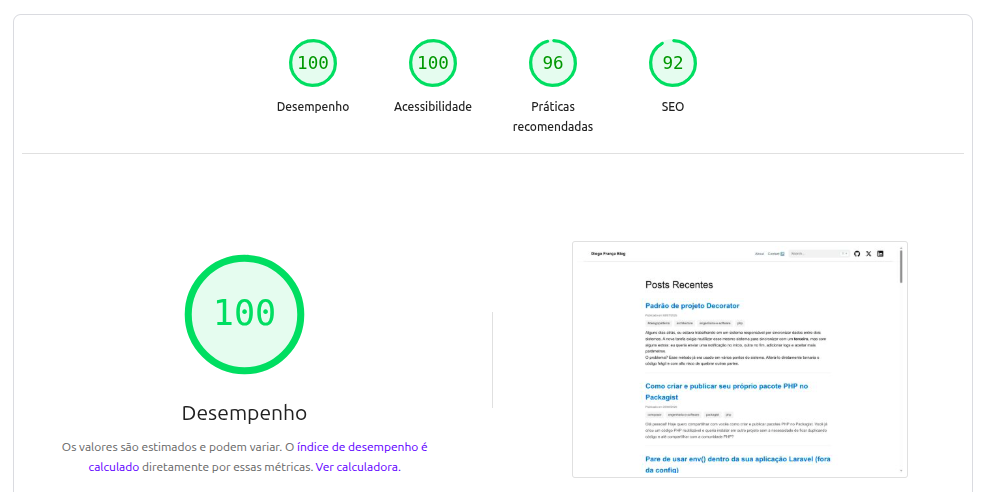Click the 'SEO' category label

[x=672, y=107]
